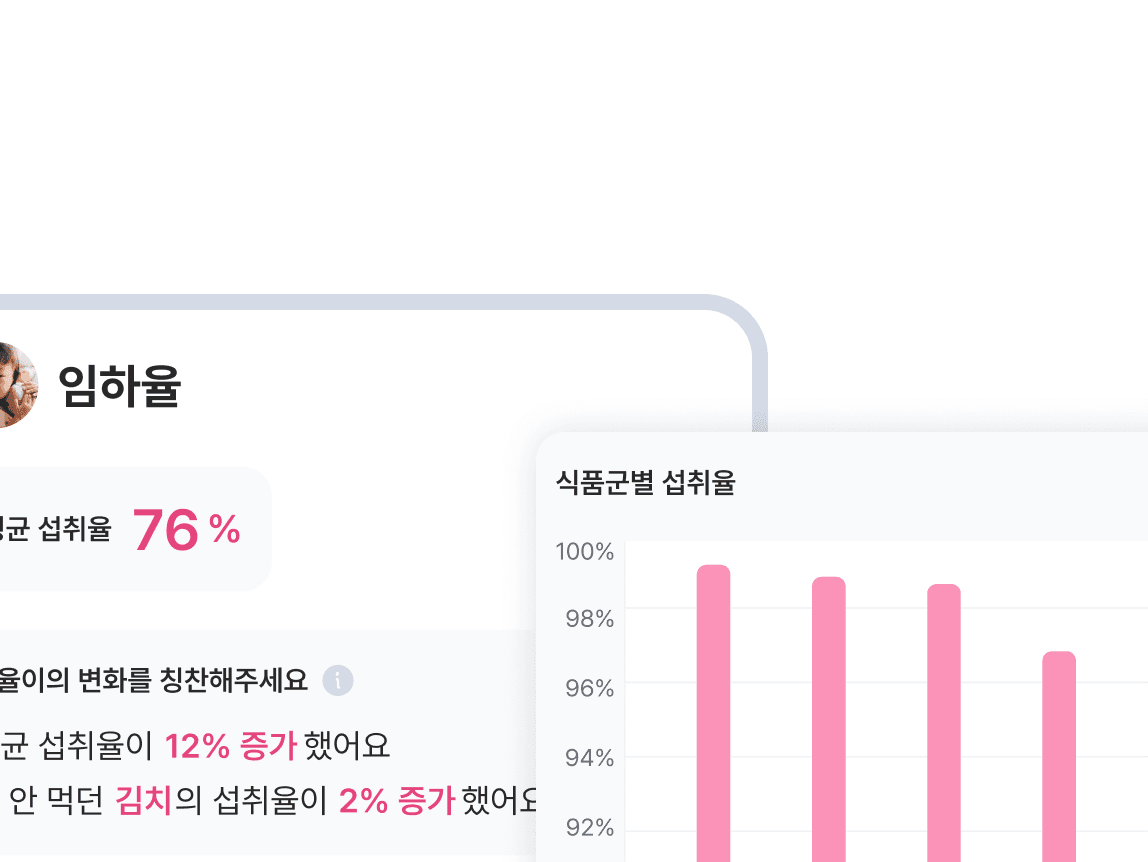Click the pink % sign beside 76
The height and width of the screenshot is (862, 1148).
[224, 528]
